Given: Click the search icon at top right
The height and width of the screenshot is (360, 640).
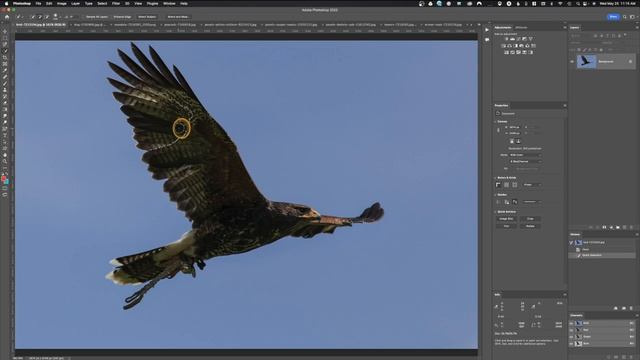Looking at the screenshot, I should [624, 17].
